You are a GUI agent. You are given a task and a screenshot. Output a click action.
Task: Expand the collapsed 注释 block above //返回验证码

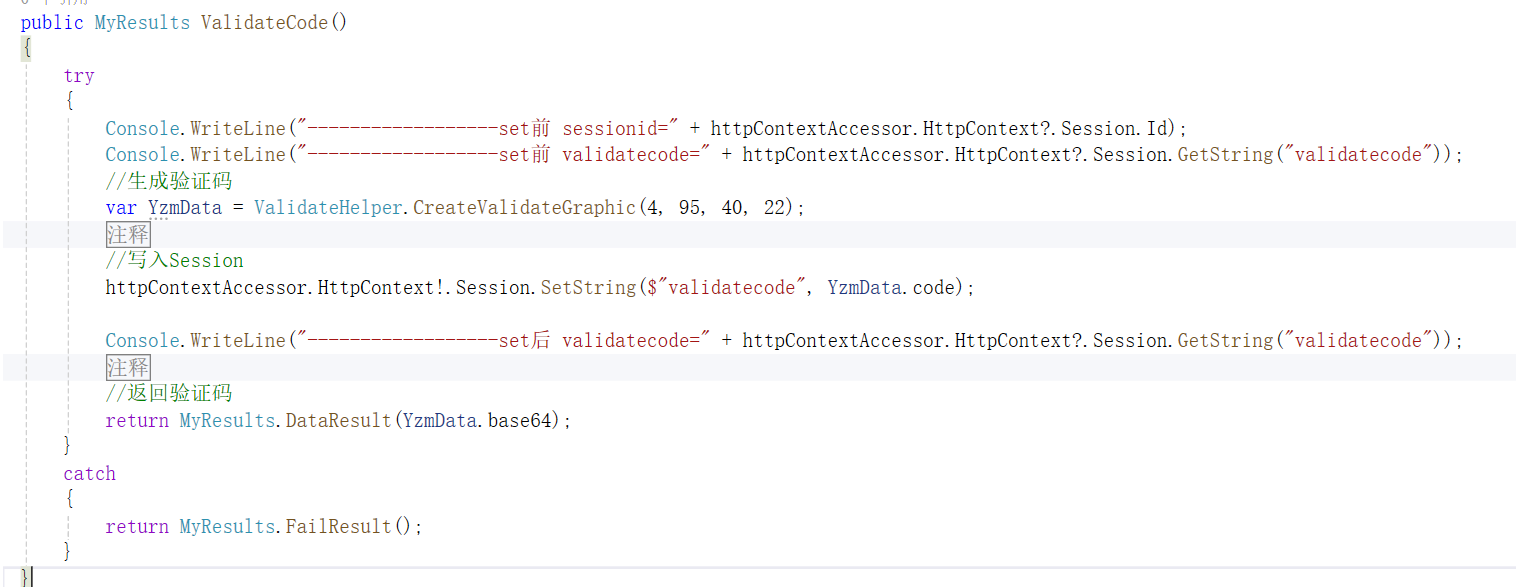(x=128, y=367)
